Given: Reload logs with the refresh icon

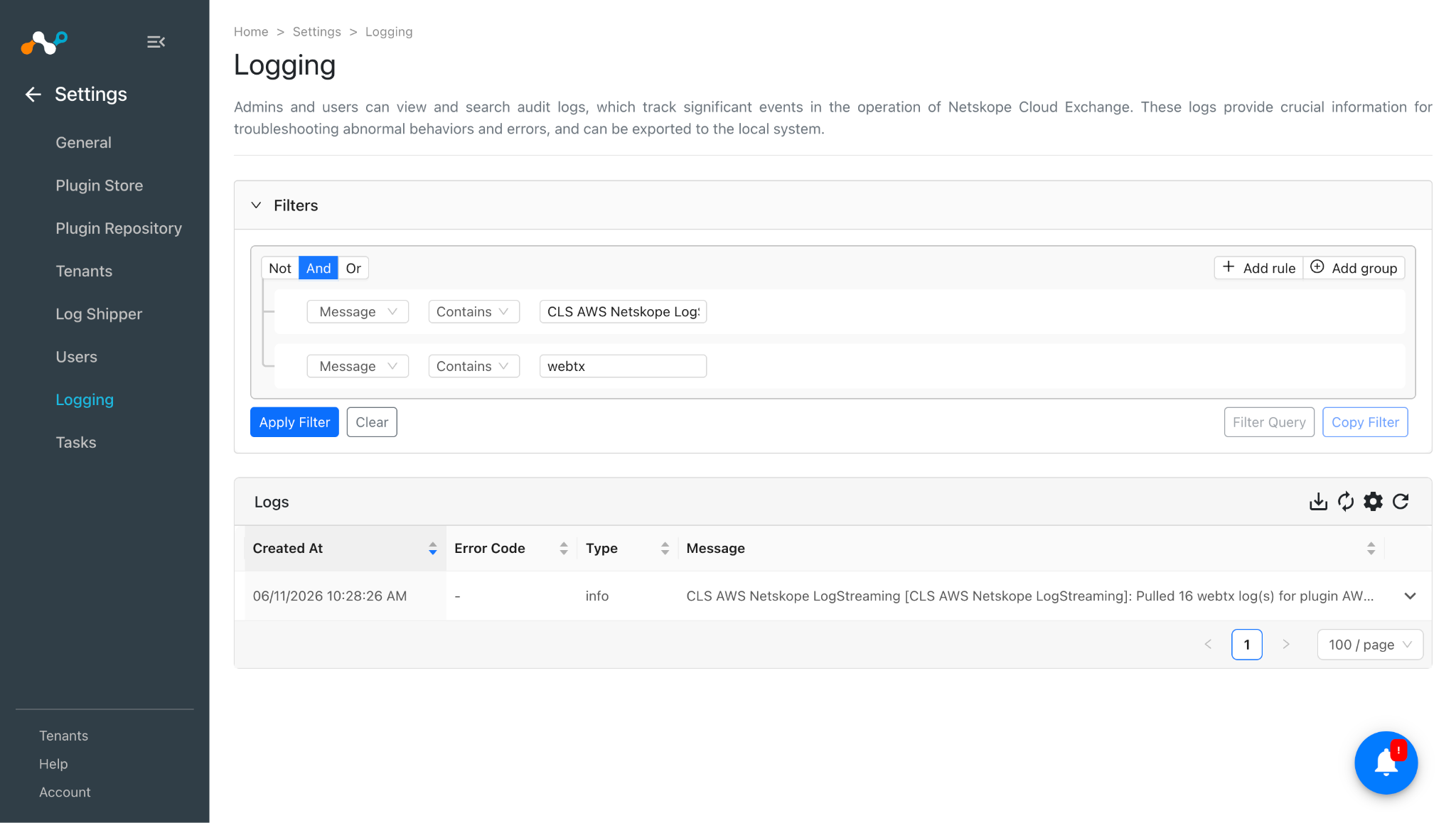Looking at the screenshot, I should [1401, 502].
